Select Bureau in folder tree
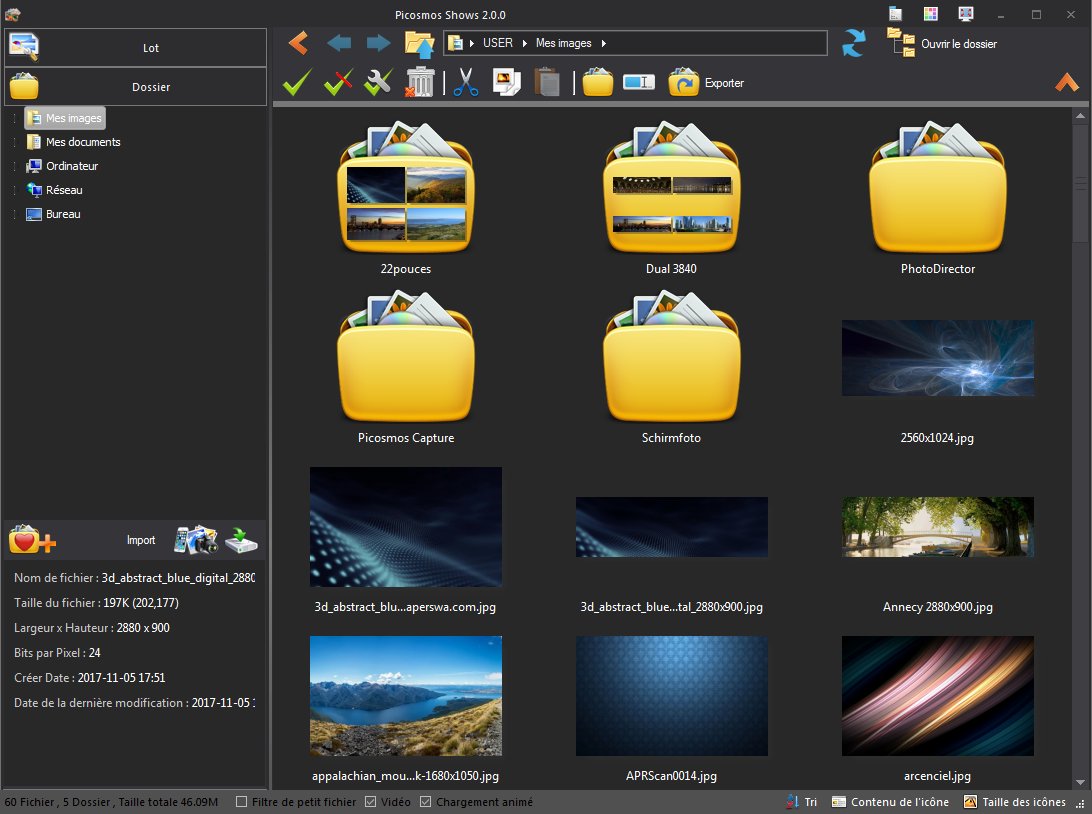 coord(54,214)
